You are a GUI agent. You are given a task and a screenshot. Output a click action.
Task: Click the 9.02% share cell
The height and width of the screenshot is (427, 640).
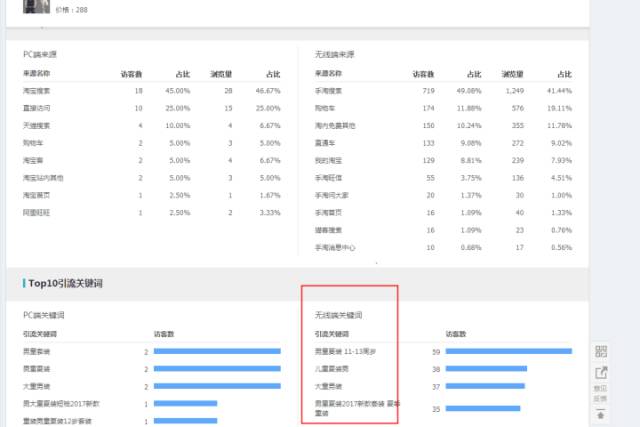(x=561, y=143)
